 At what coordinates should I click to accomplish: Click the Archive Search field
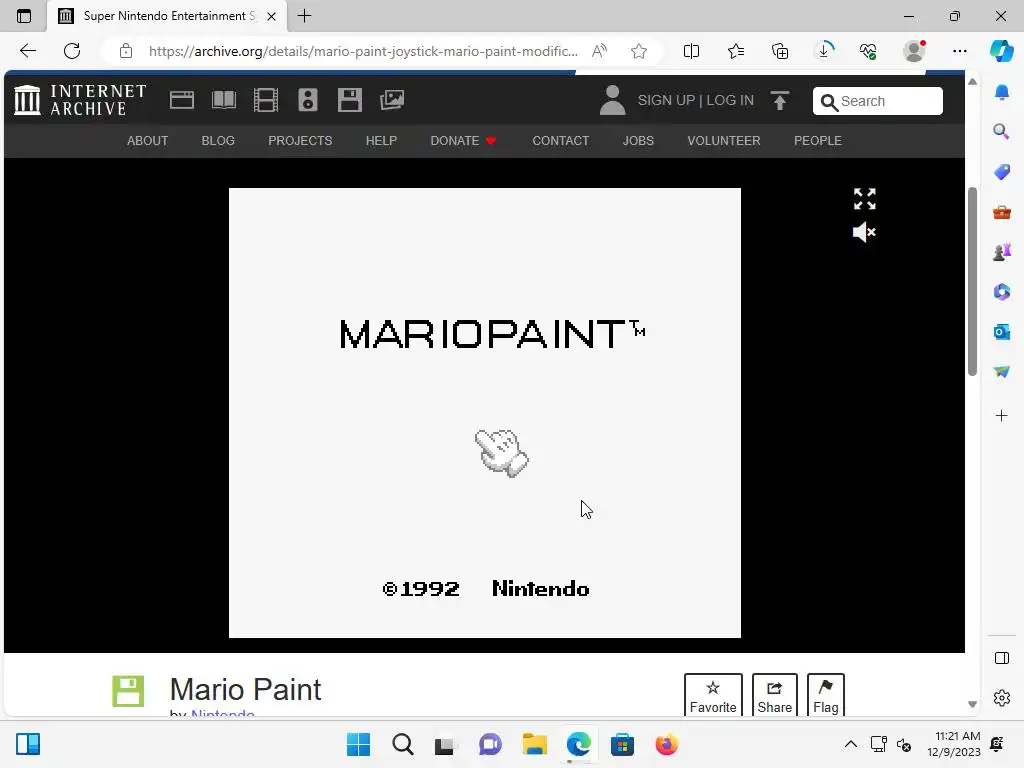coord(878,101)
